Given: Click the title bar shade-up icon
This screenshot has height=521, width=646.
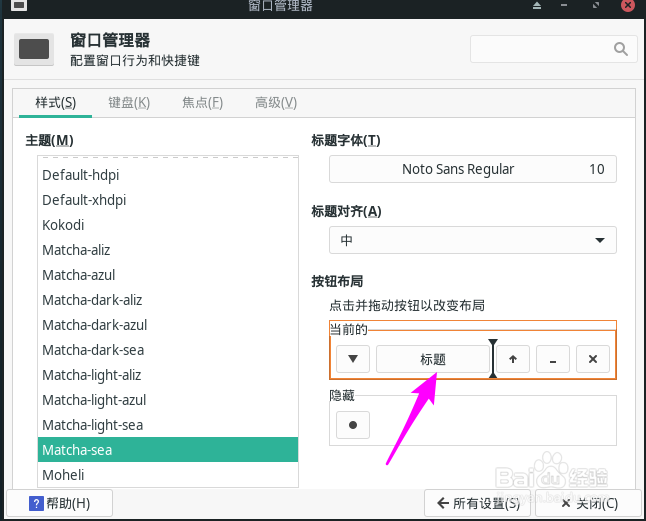Looking at the screenshot, I should click(536, 5).
